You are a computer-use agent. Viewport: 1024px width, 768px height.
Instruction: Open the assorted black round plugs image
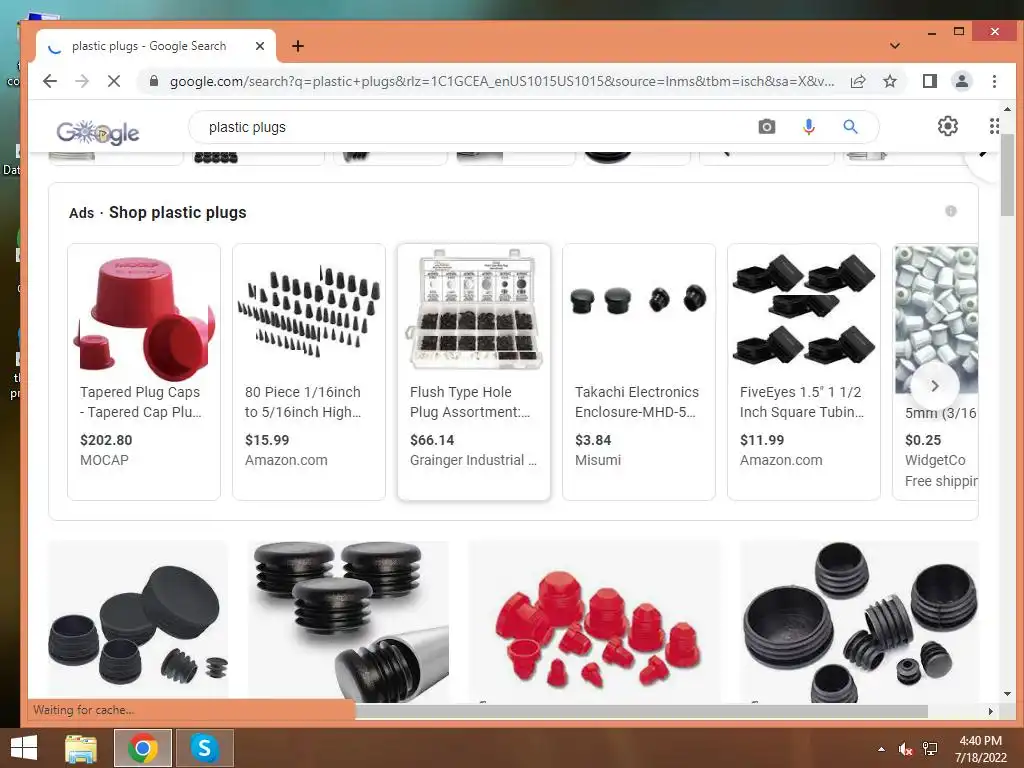tap(859, 620)
